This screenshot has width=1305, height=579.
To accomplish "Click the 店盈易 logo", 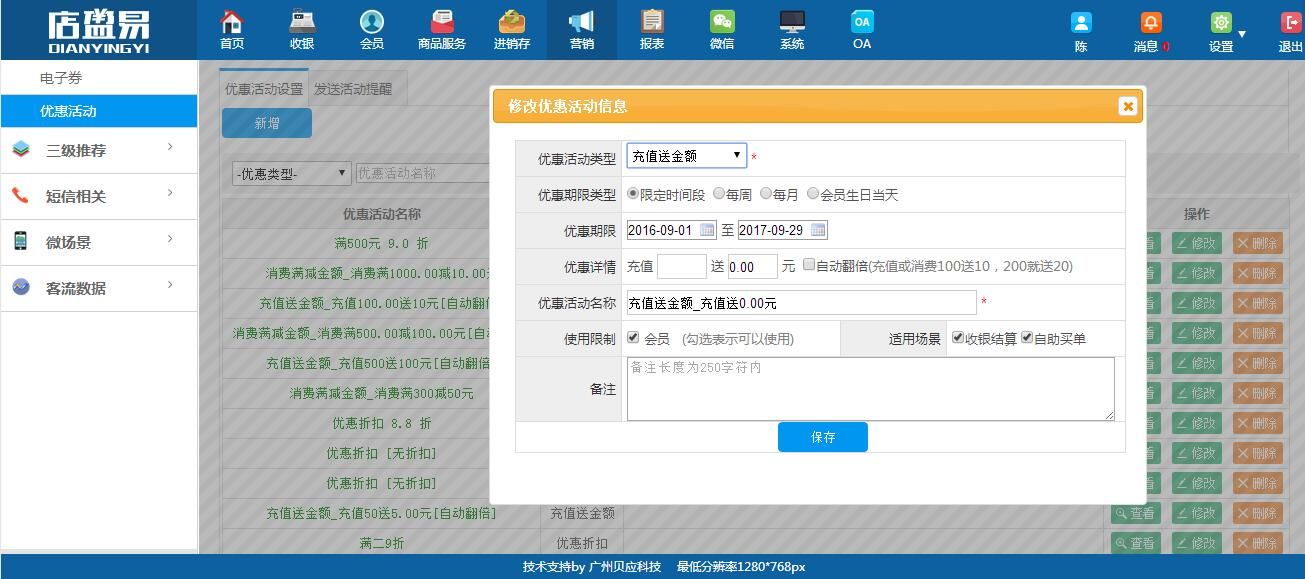I will click(x=98, y=31).
